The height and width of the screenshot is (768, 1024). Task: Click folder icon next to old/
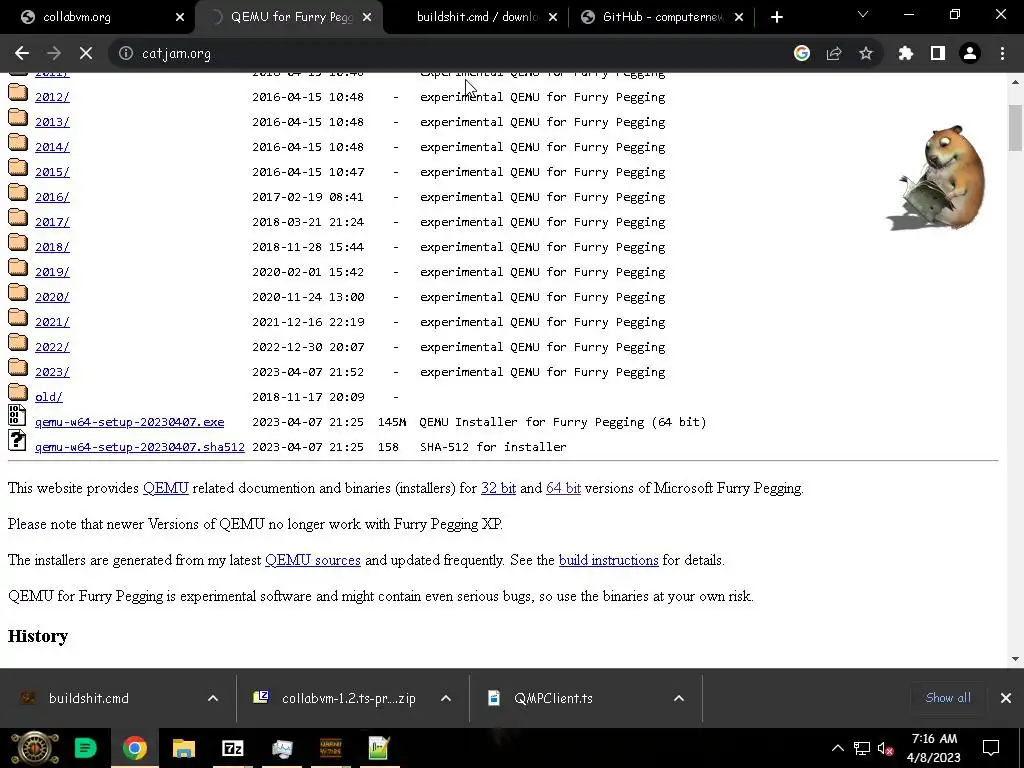(18, 393)
